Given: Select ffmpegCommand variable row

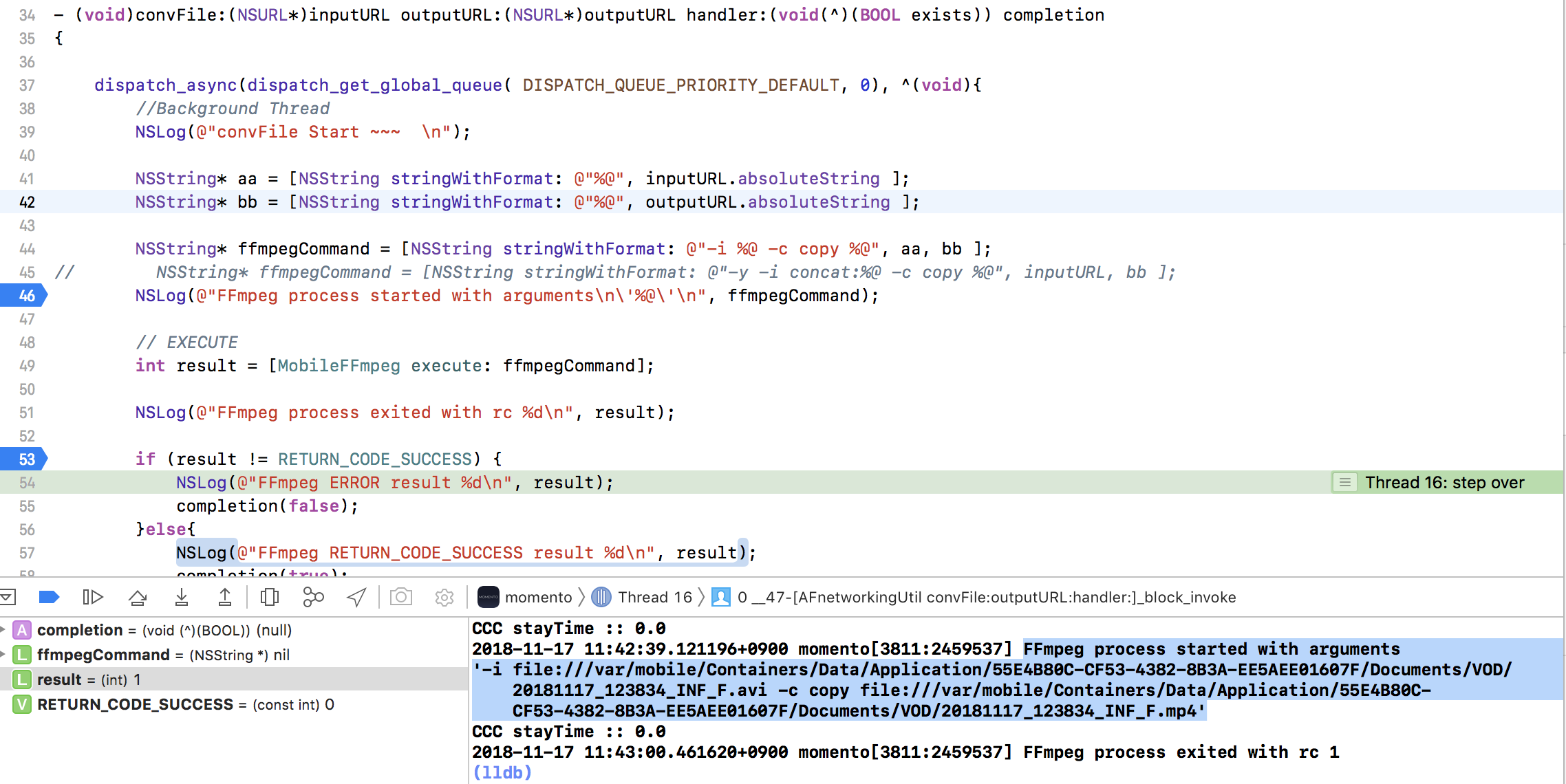Looking at the screenshot, I should click(x=234, y=655).
